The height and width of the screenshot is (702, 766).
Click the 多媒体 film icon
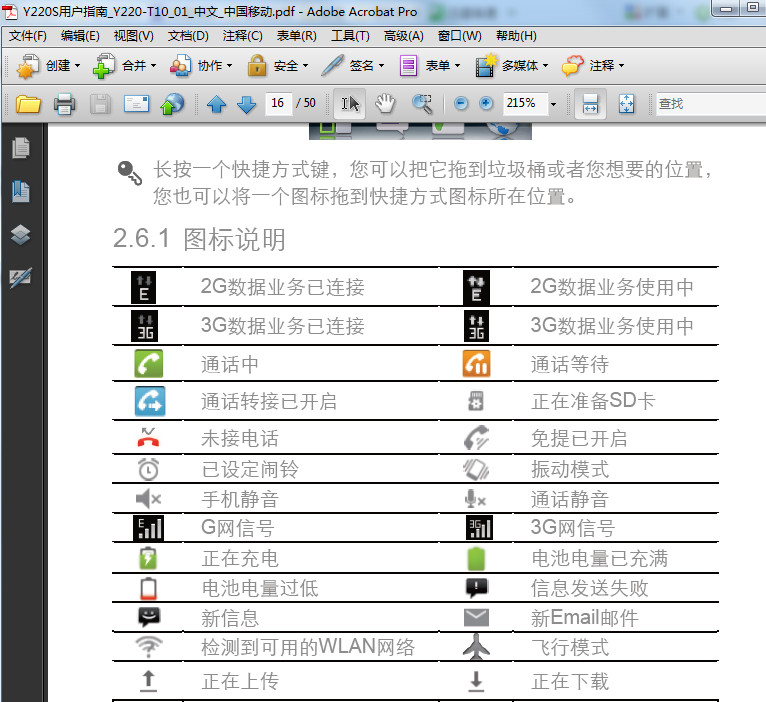coord(485,65)
